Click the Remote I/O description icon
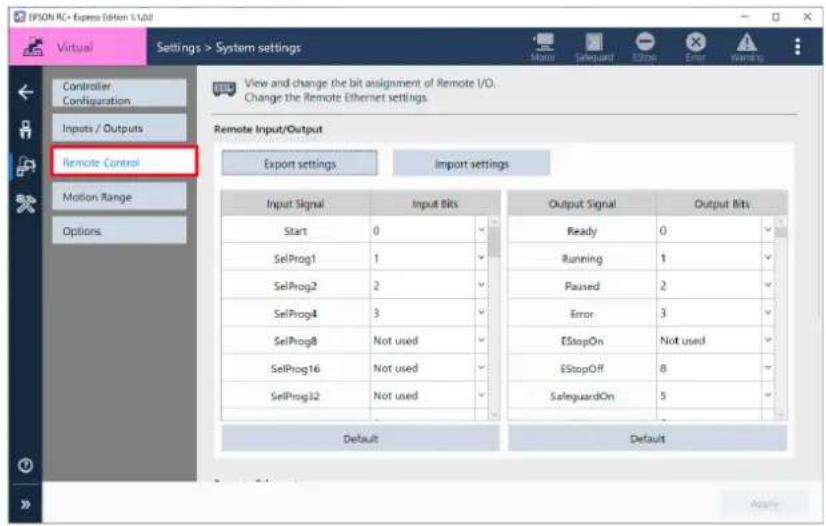826x526 pixels. 224,89
